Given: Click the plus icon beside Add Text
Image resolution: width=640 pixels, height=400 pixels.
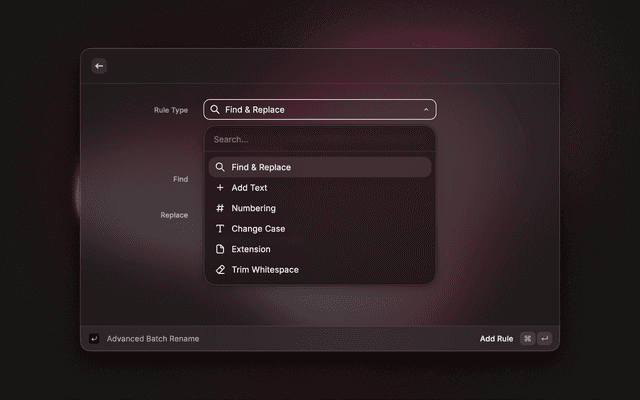Looking at the screenshot, I should click(x=220, y=188).
